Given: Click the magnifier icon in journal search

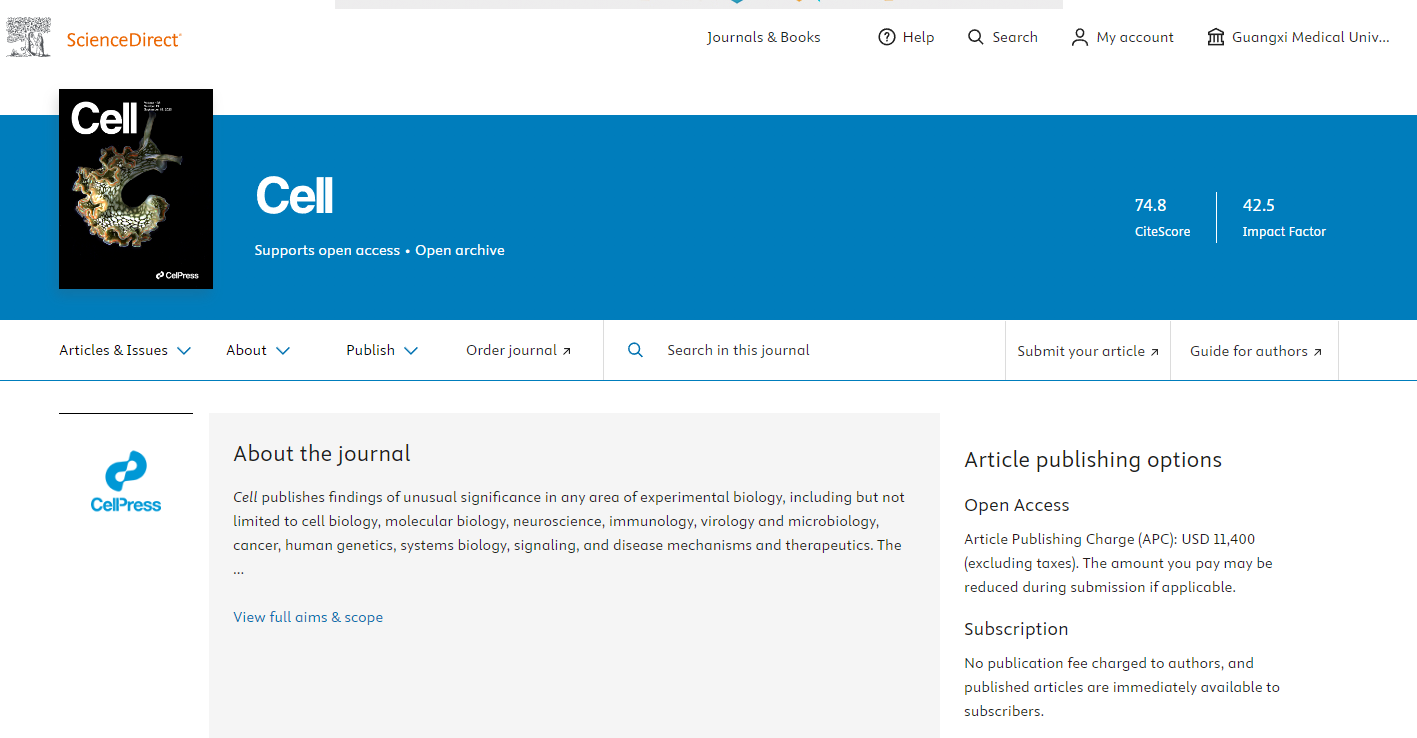Looking at the screenshot, I should coord(635,350).
